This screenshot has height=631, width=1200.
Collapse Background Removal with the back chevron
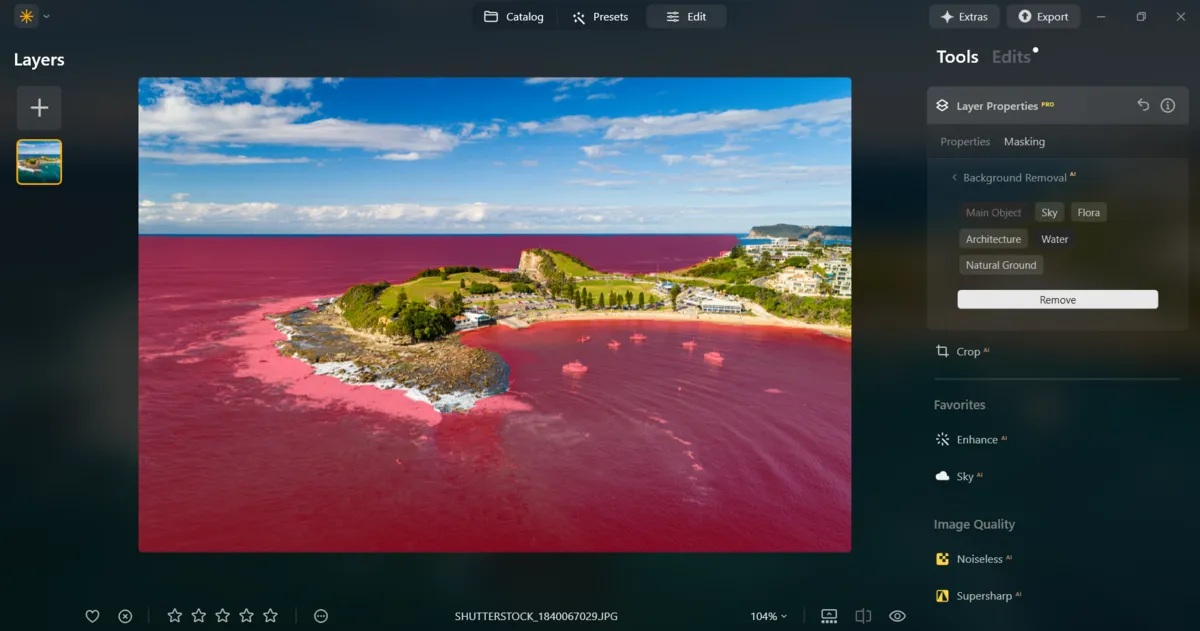point(953,177)
